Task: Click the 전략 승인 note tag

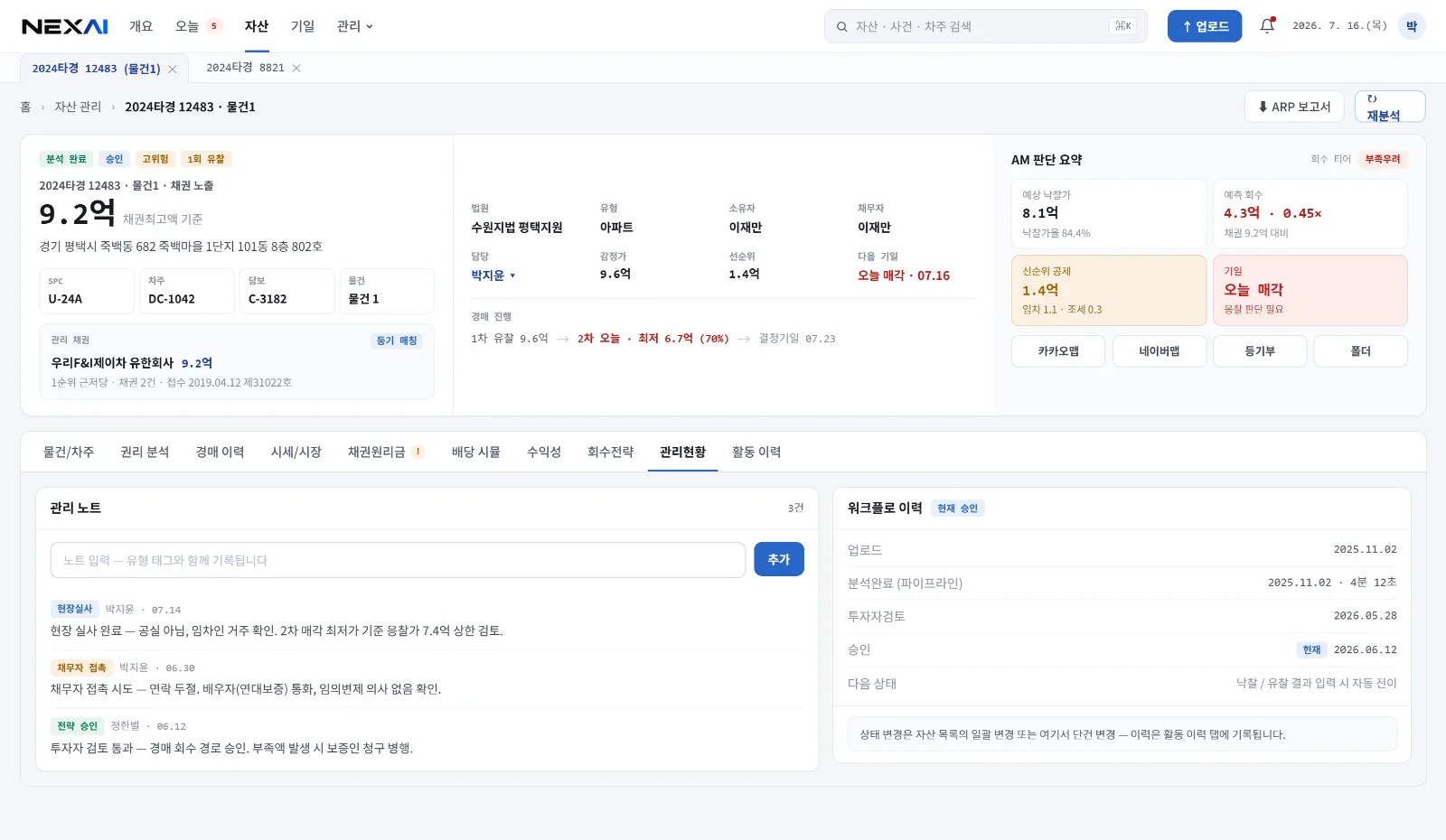Action: pyautogui.click(x=77, y=726)
